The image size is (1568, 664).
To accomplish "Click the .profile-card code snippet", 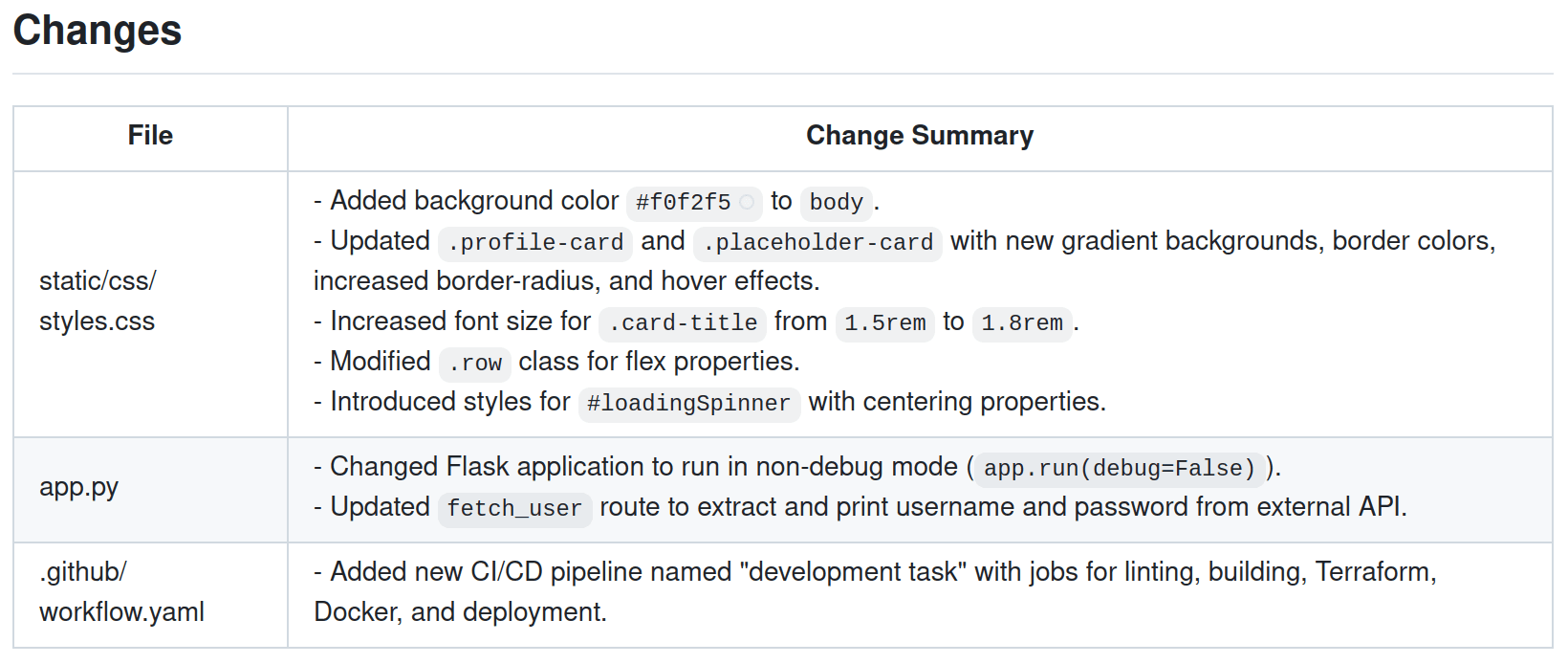I will [535, 243].
